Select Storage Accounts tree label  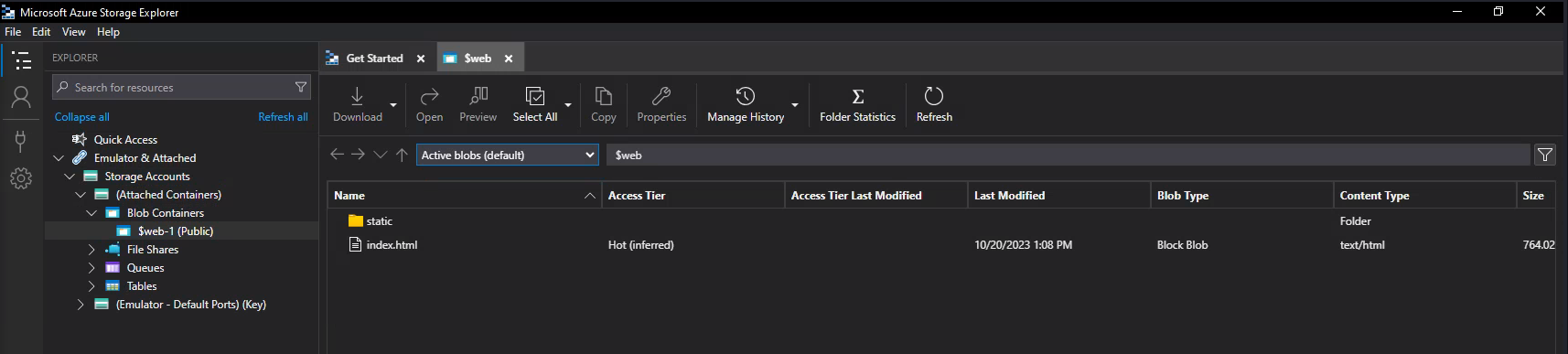click(x=147, y=177)
